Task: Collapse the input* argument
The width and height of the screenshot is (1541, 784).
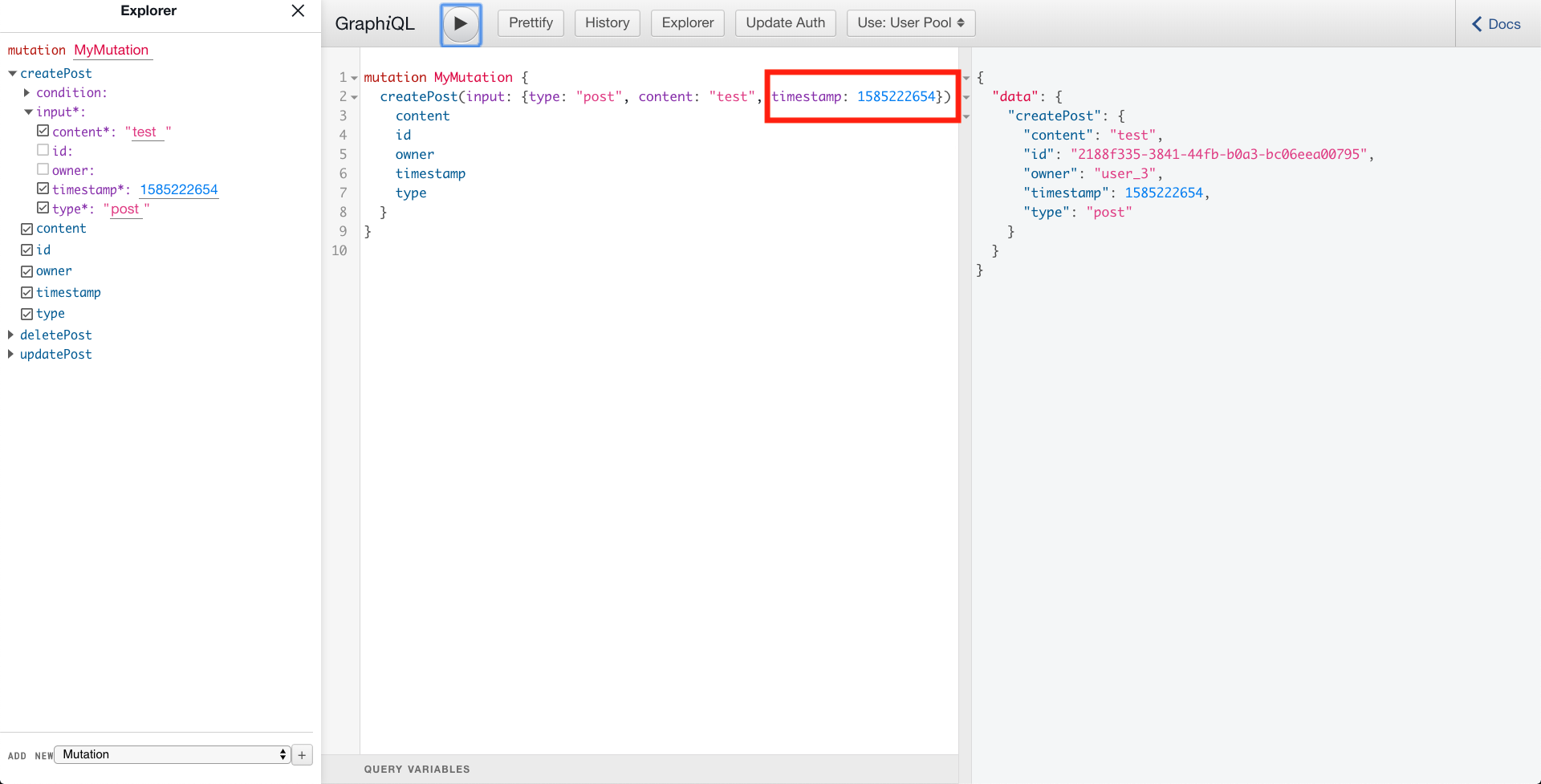Action: click(x=28, y=112)
